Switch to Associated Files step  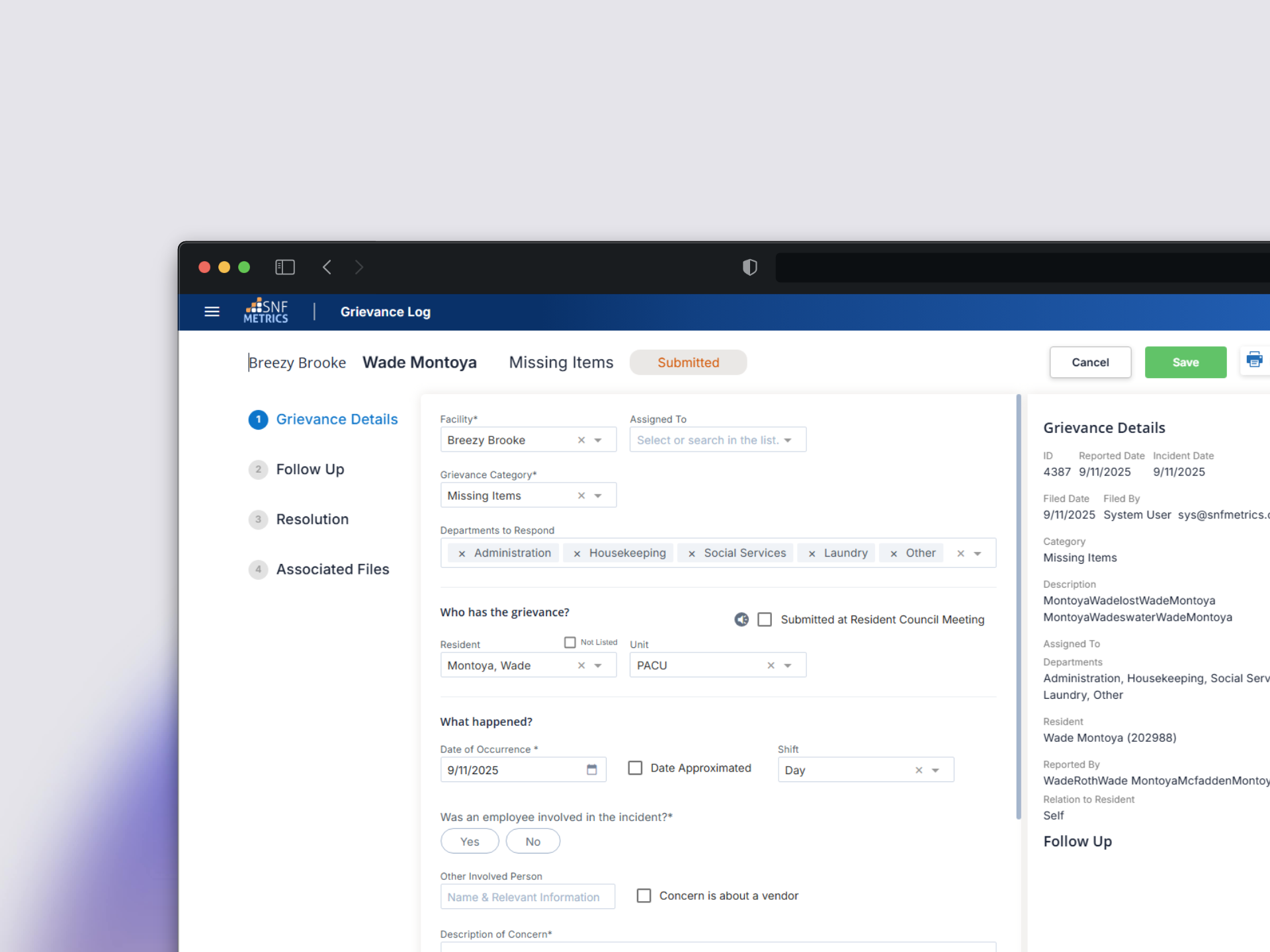(x=332, y=569)
